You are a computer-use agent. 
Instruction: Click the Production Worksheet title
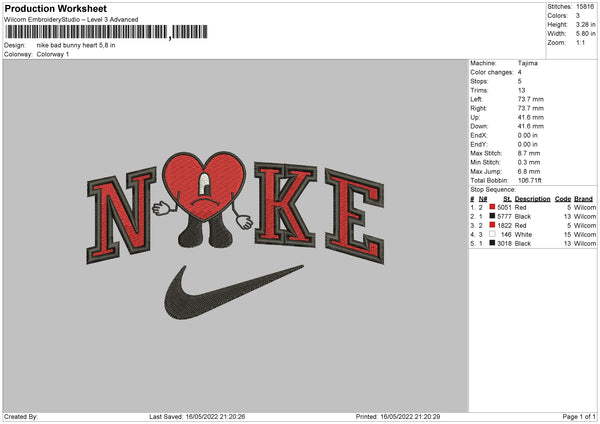pyautogui.click(x=55, y=8)
